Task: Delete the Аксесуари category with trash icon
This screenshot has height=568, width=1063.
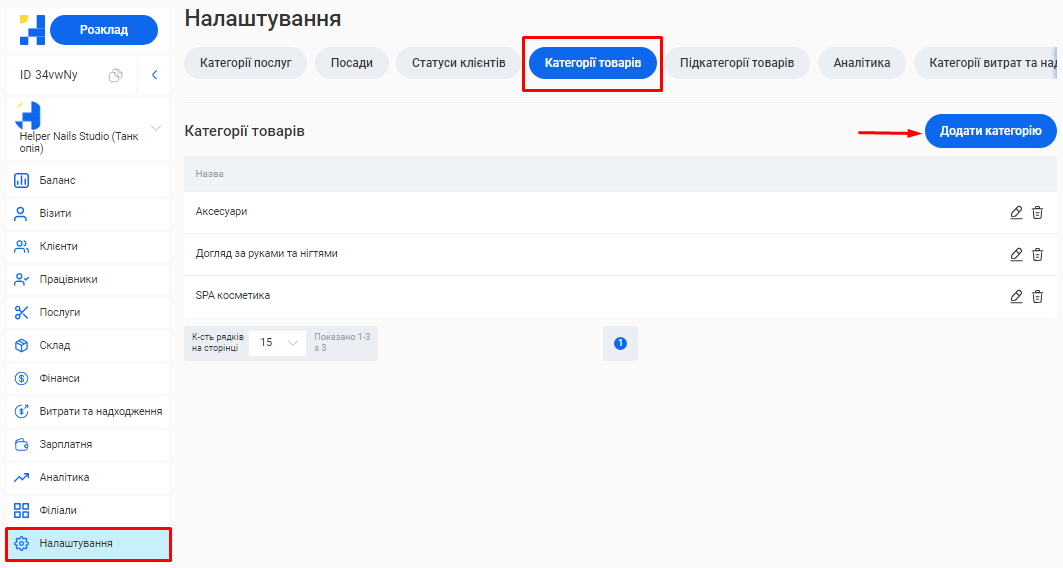Action: pos(1037,212)
